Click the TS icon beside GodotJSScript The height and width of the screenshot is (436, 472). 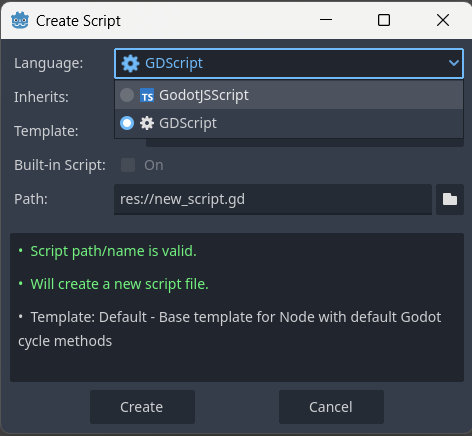147,95
